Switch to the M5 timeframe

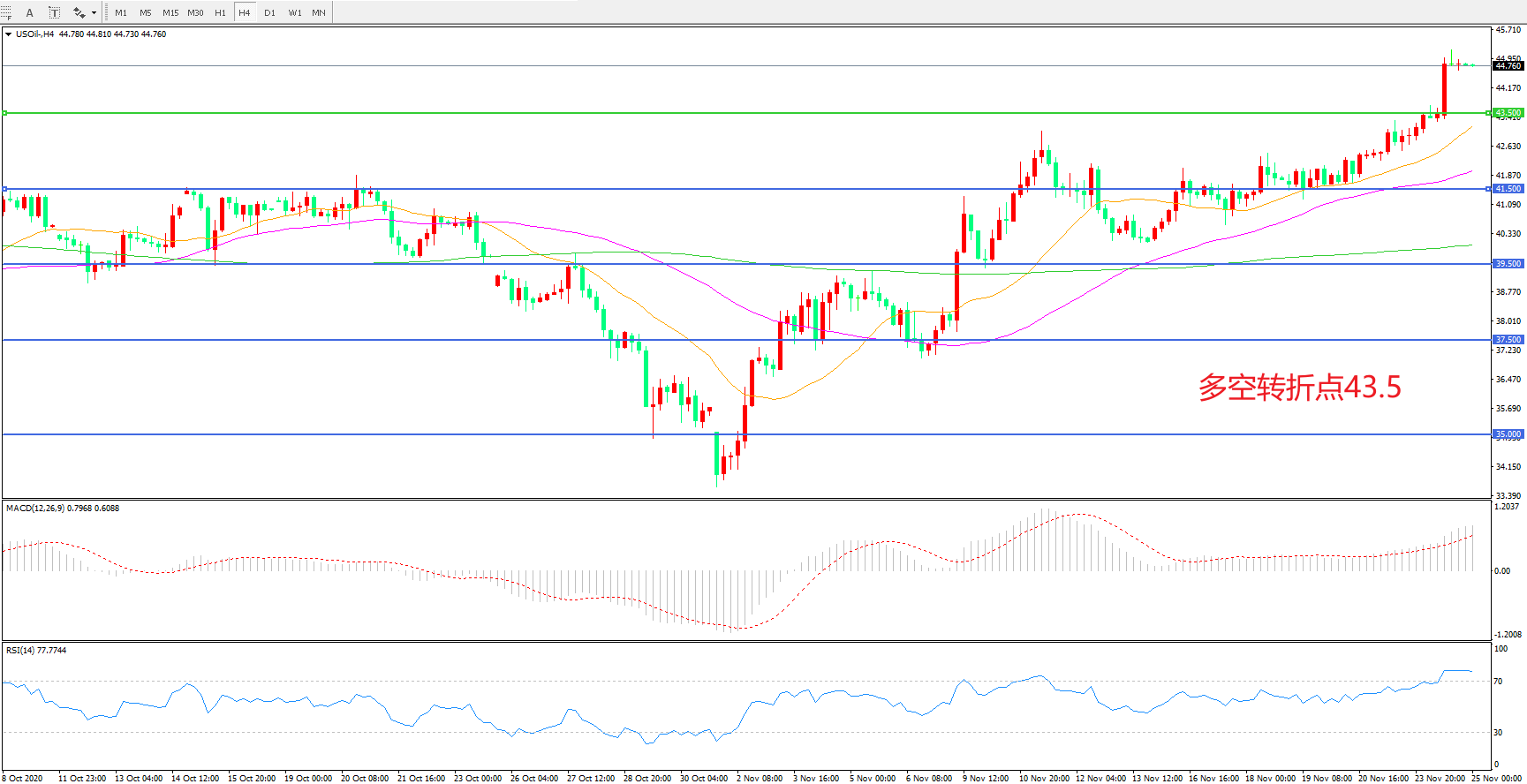146,12
